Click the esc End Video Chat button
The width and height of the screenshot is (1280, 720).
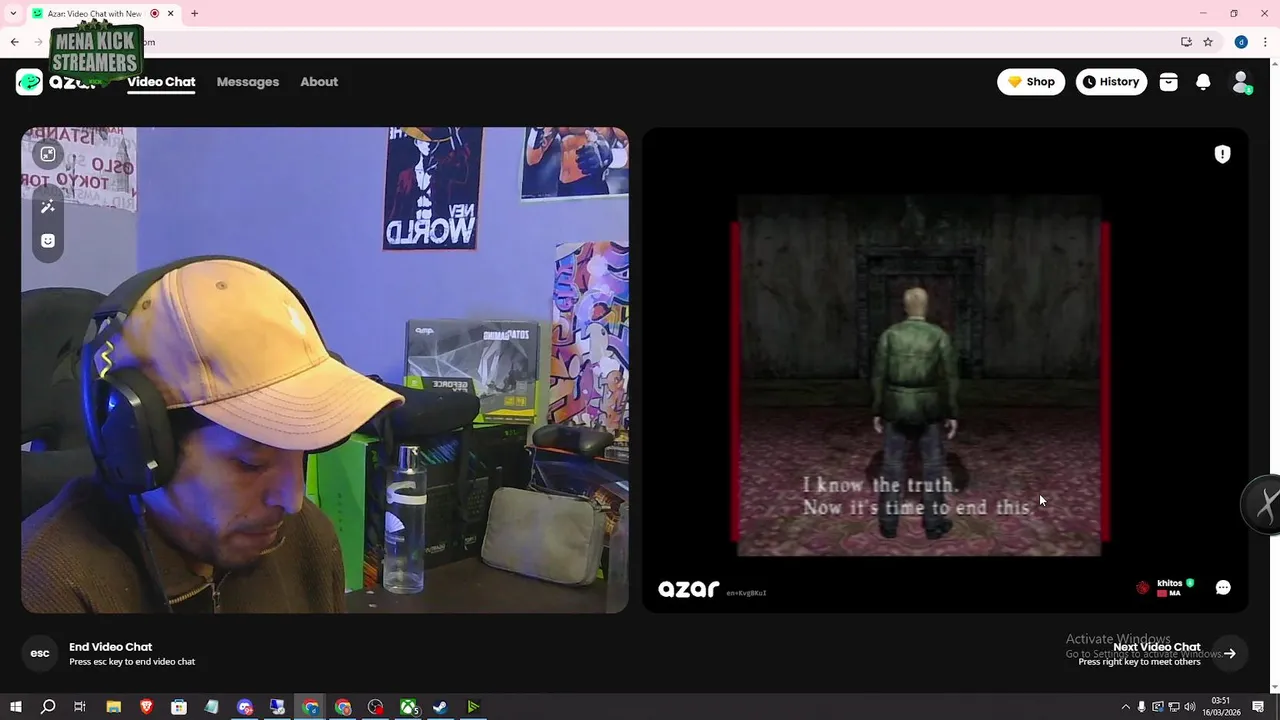pos(40,653)
